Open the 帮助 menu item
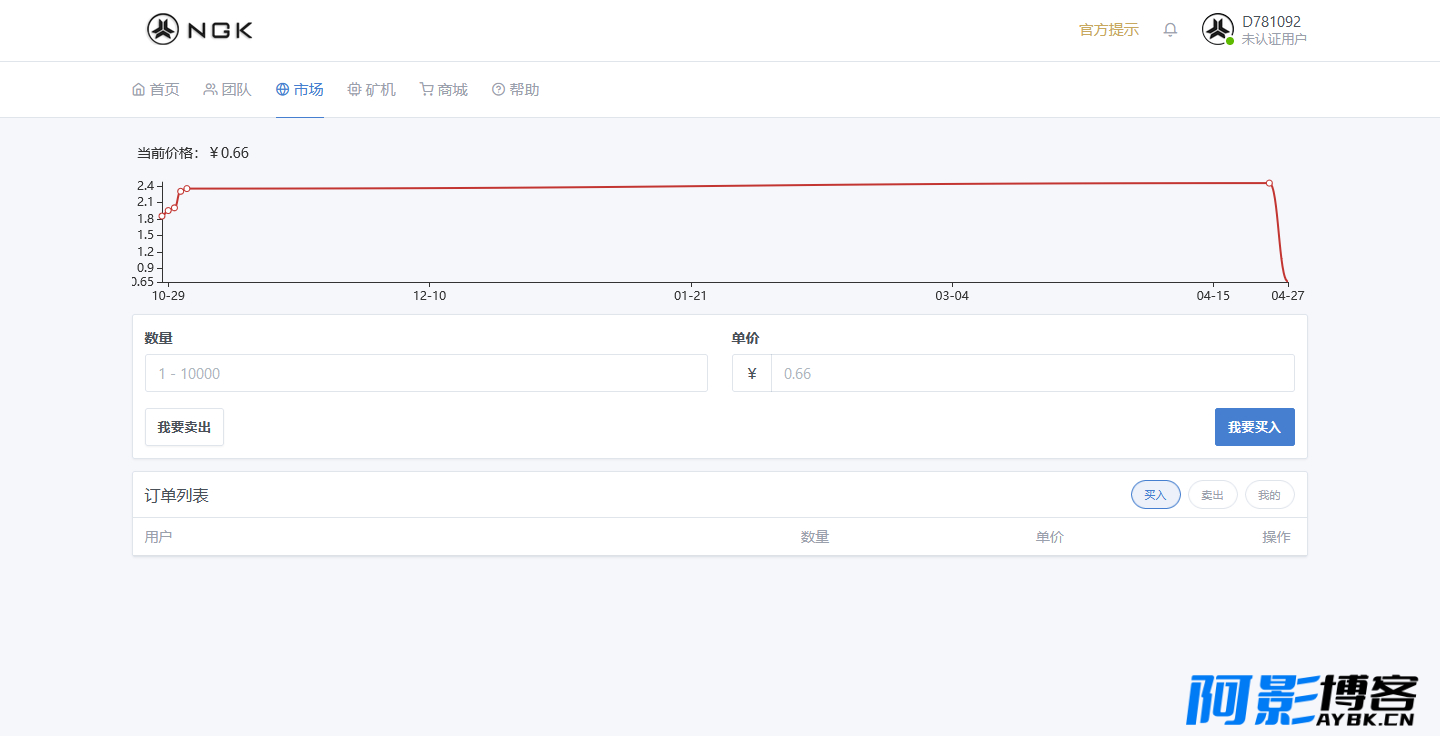 pyautogui.click(x=524, y=90)
